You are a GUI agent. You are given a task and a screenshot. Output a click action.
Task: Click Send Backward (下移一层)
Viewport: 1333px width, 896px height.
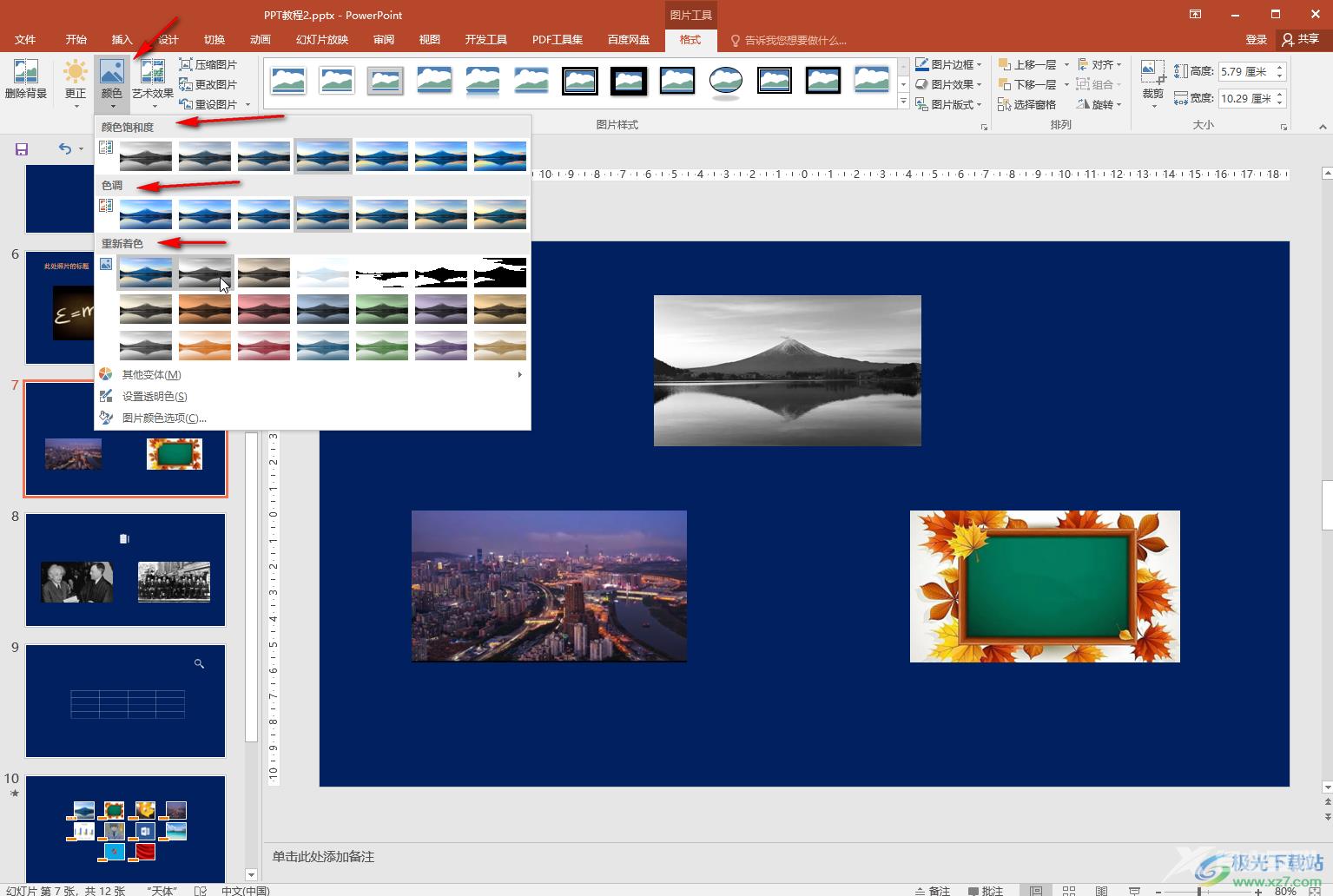tap(1028, 84)
